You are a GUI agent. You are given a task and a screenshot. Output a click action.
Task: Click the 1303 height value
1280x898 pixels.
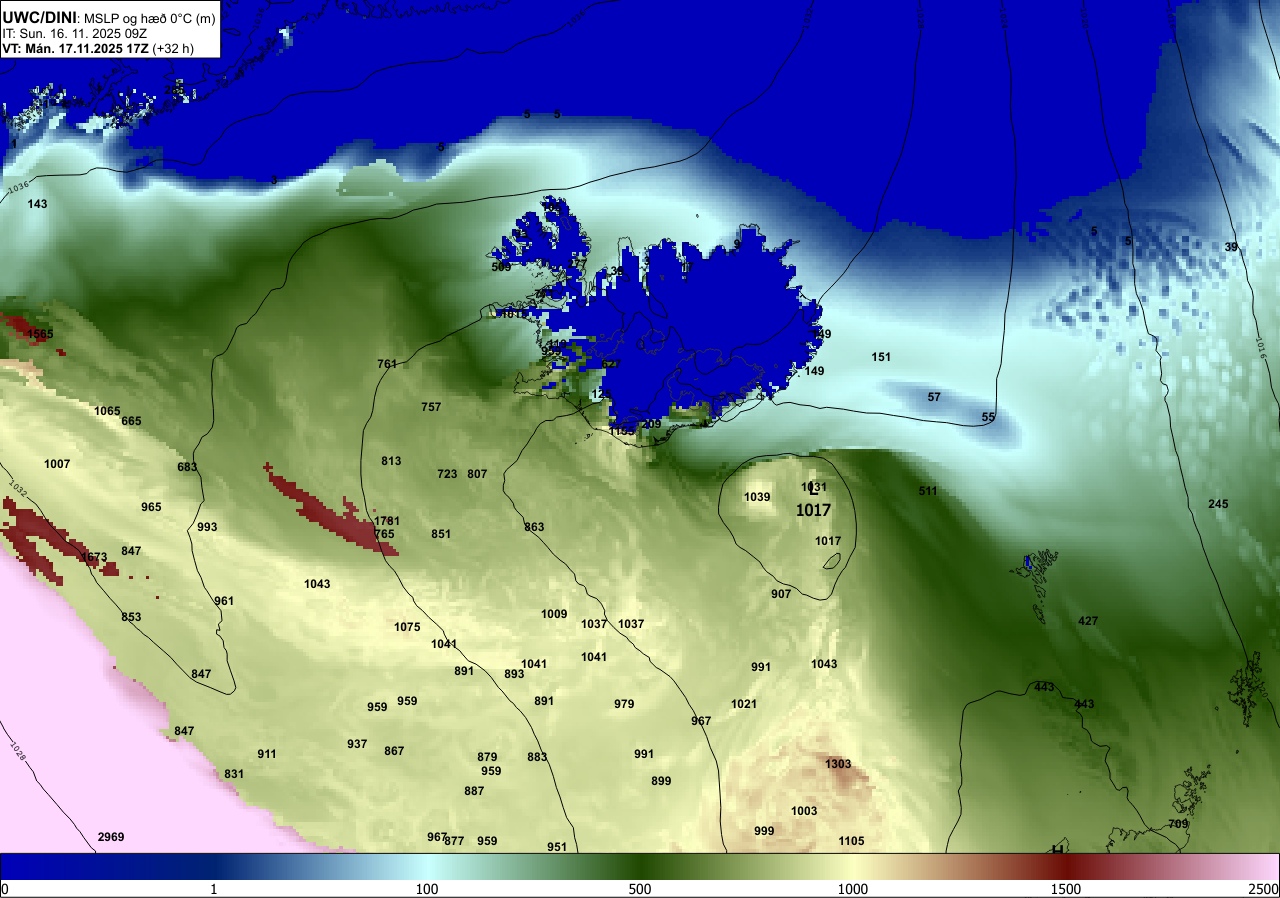(x=838, y=764)
